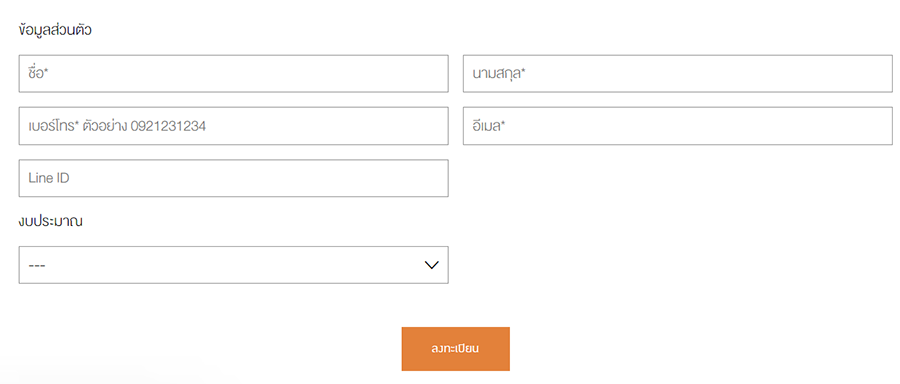Submit the form with the ลงทะเบียน button
Viewport: 900px width, 384px height.
pos(456,349)
